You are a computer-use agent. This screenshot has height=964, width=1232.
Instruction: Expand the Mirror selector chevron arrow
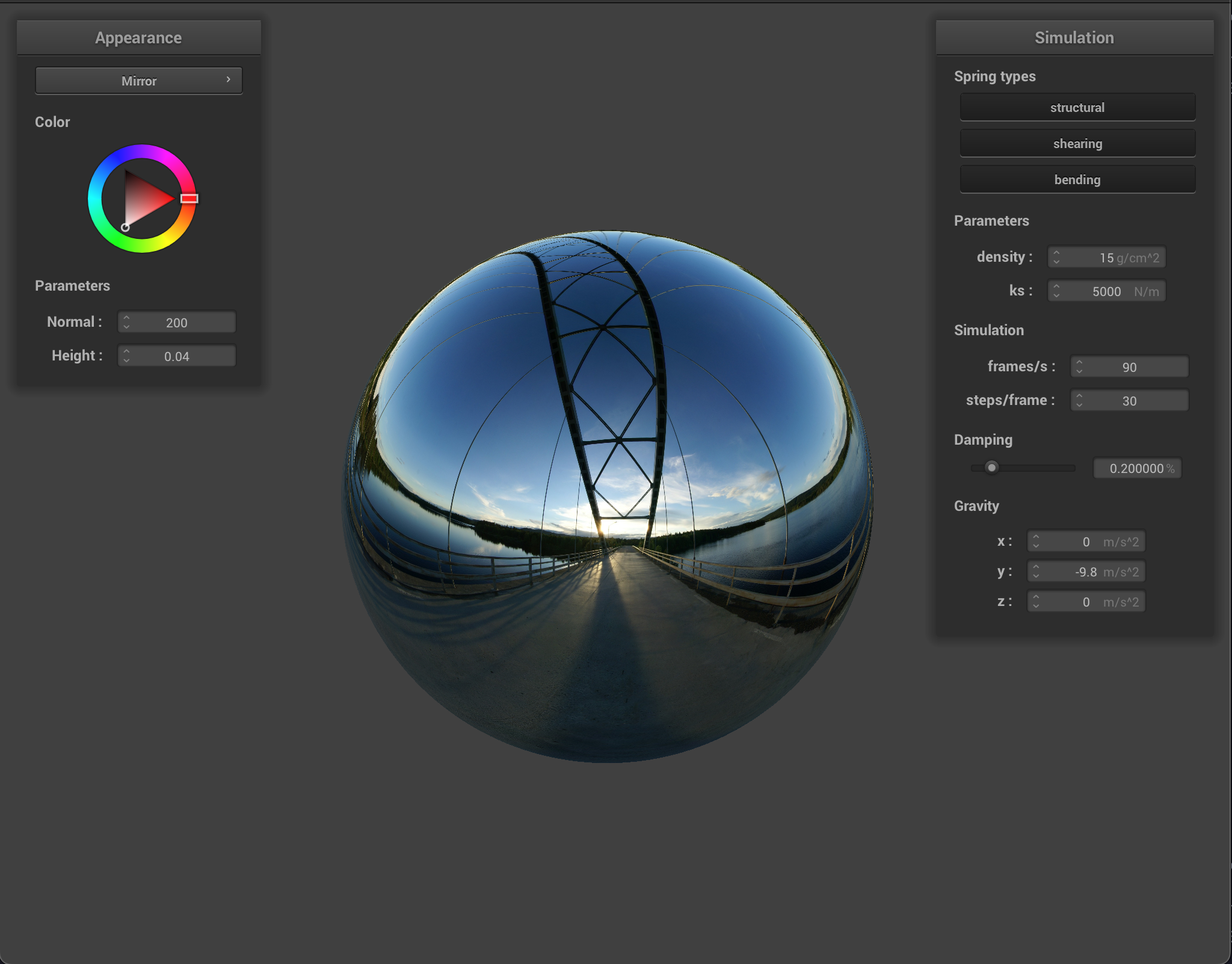[x=228, y=79]
